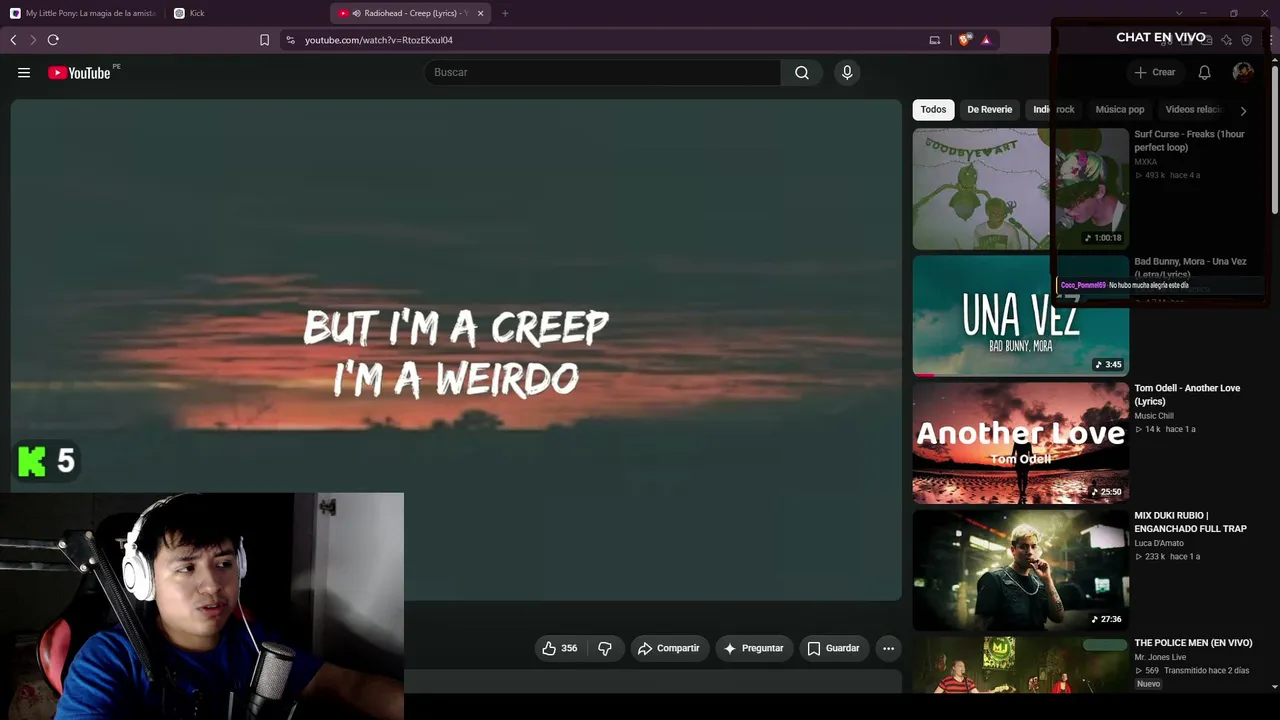Click the Preguntar button
Screen dimensions: 1280x720
[x=754, y=648]
